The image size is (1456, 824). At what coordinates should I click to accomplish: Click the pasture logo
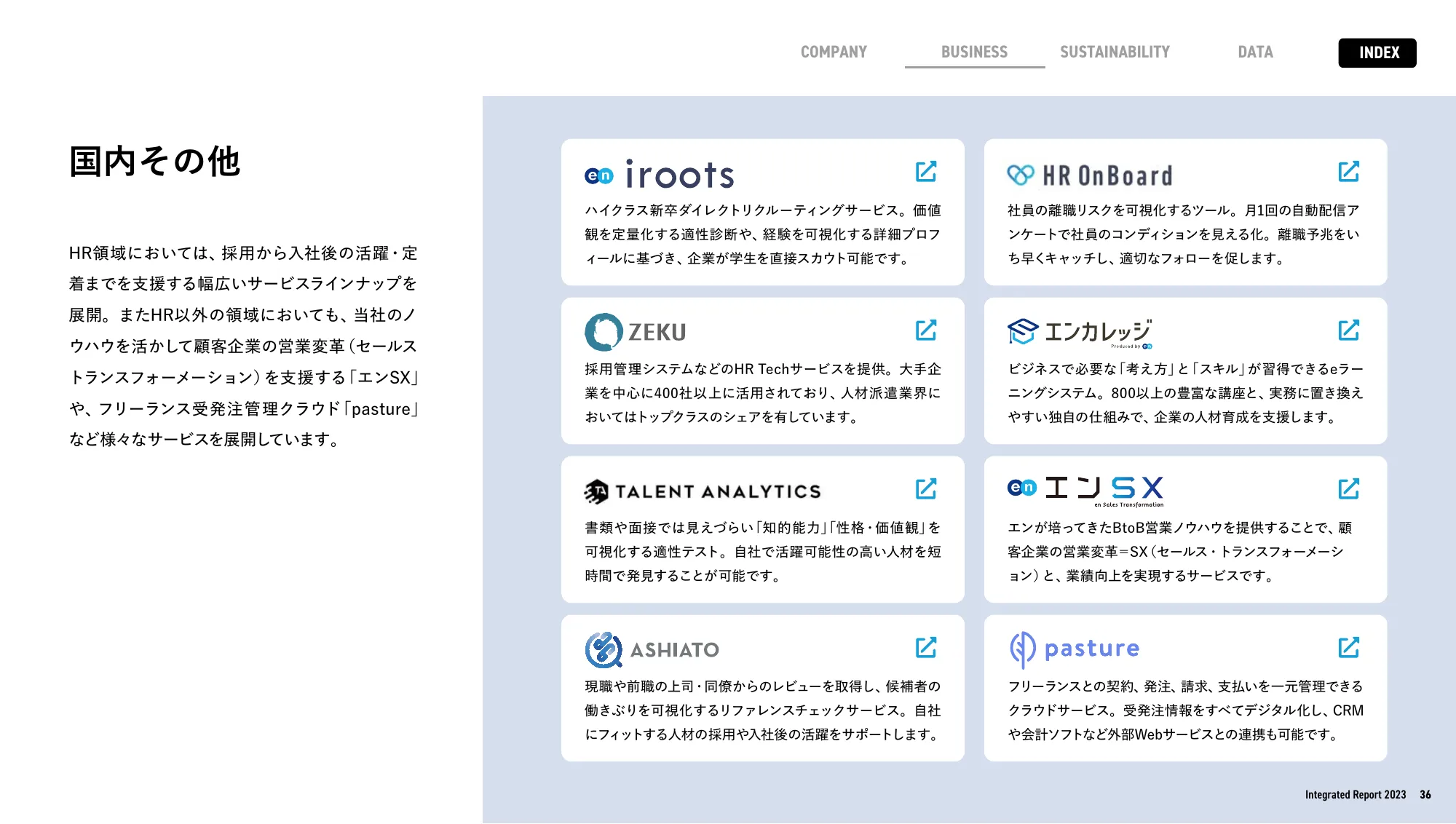[1075, 649]
